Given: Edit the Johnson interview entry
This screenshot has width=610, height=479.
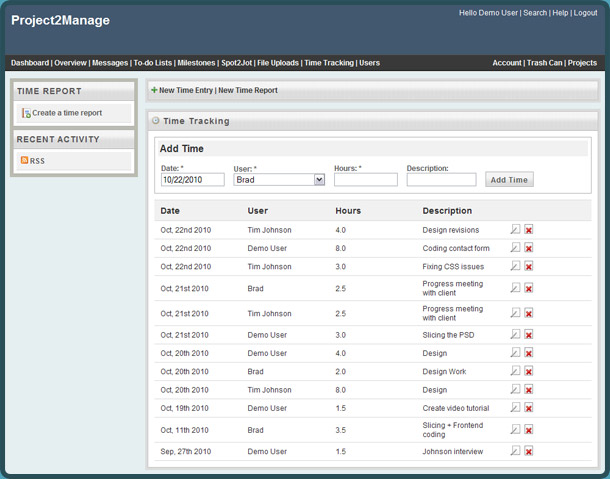Looking at the screenshot, I should pyautogui.click(x=515, y=451).
